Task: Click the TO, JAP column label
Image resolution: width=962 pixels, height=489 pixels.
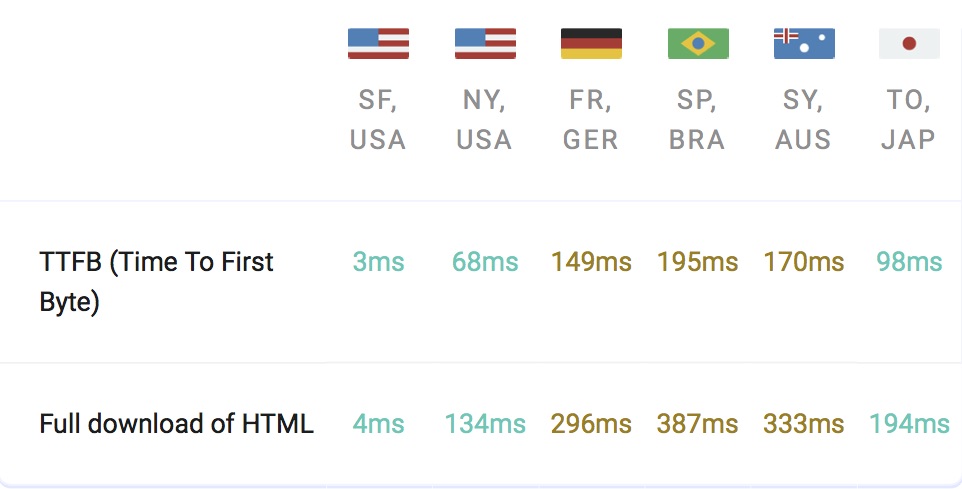Action: coord(909,120)
